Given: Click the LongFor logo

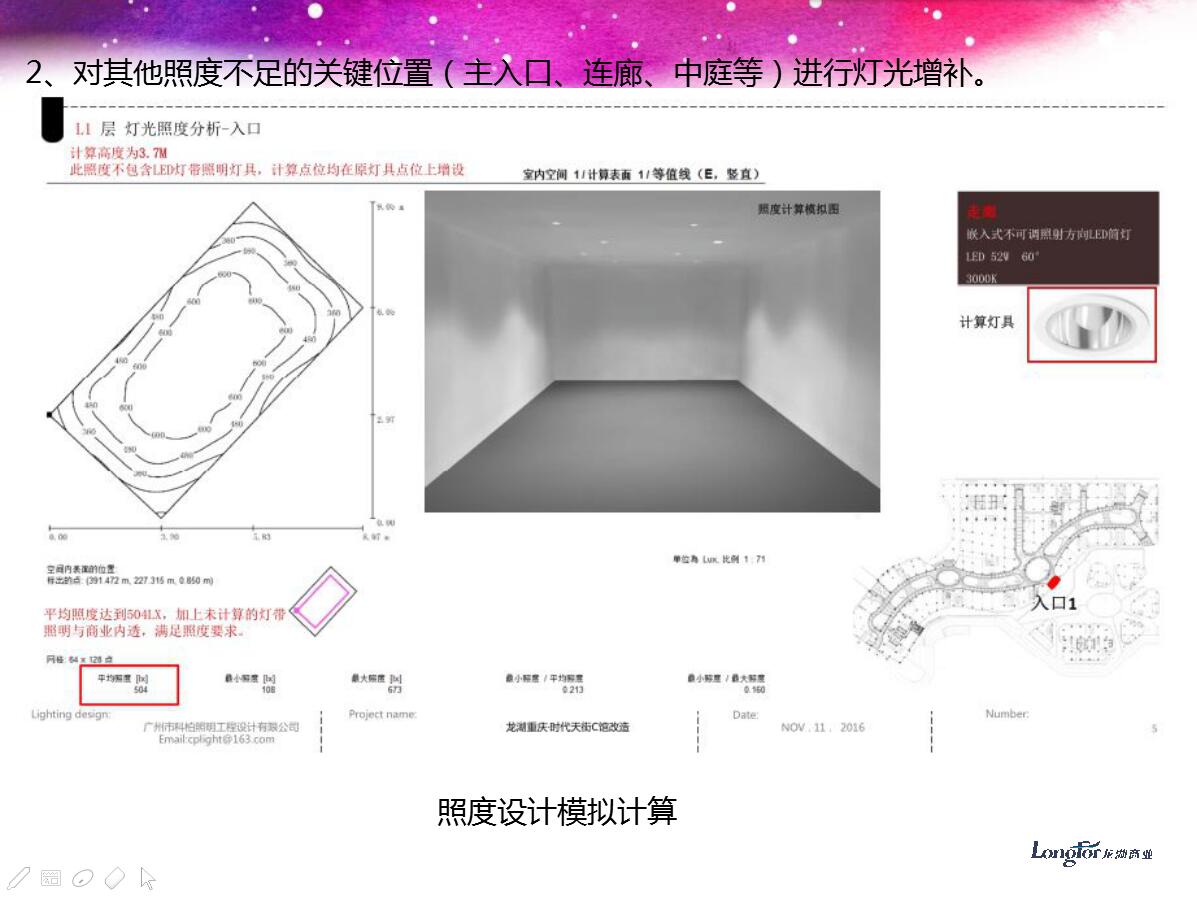Looking at the screenshot, I should [1091, 852].
